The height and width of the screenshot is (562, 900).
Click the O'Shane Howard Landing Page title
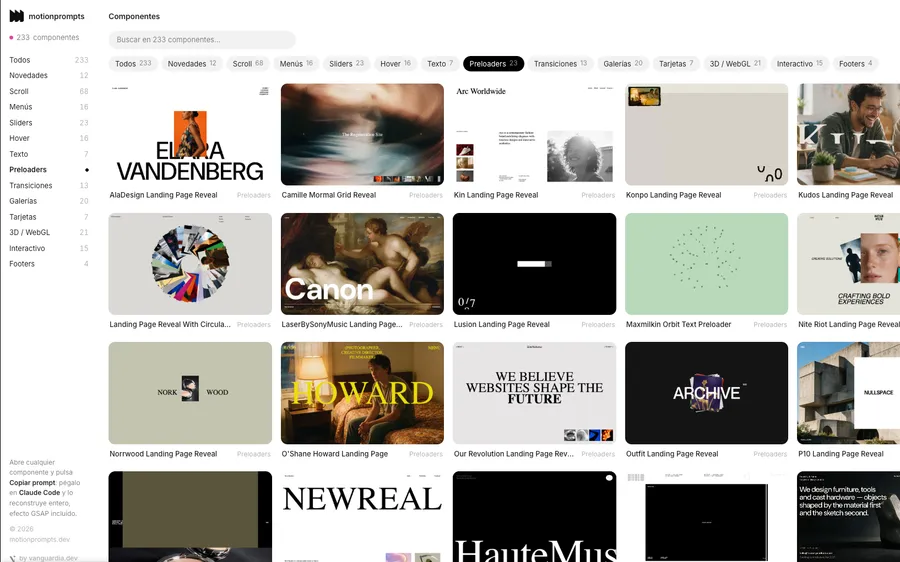click(335, 454)
